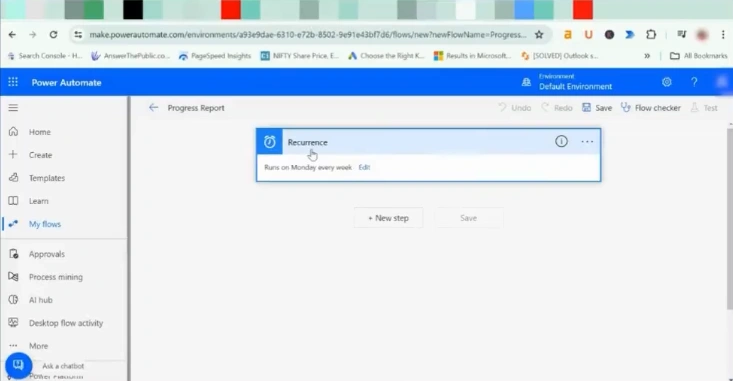This screenshot has height=381, width=733.
Task: Click the browser back arrow
Action: 12,35
